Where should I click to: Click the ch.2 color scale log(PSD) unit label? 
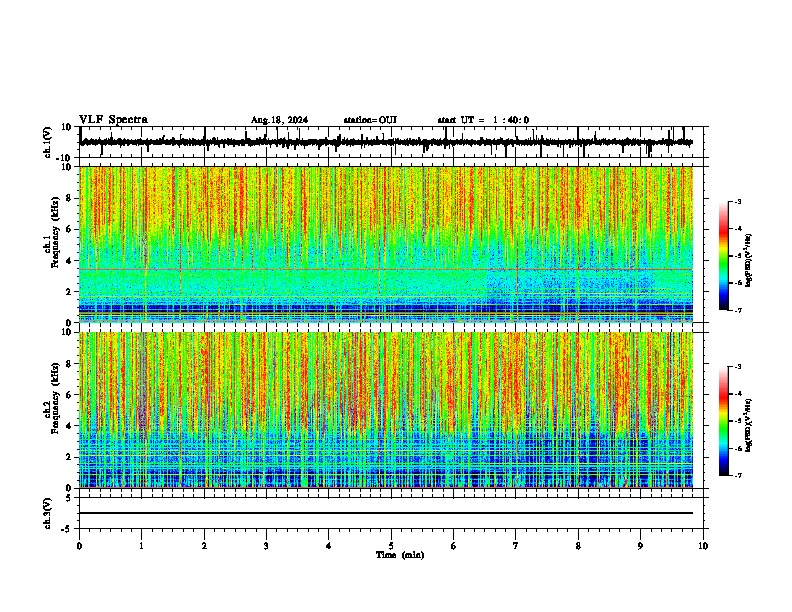[749, 425]
